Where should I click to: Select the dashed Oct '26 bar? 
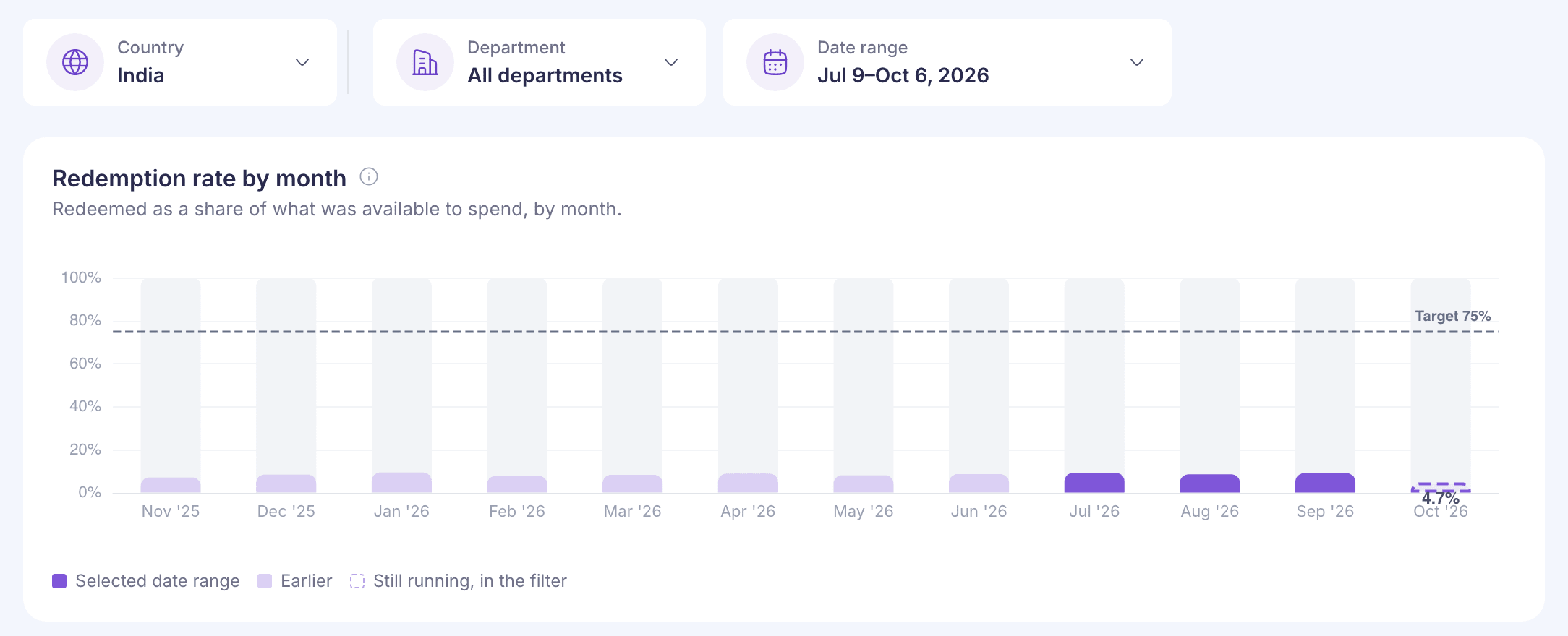pyautogui.click(x=1441, y=488)
